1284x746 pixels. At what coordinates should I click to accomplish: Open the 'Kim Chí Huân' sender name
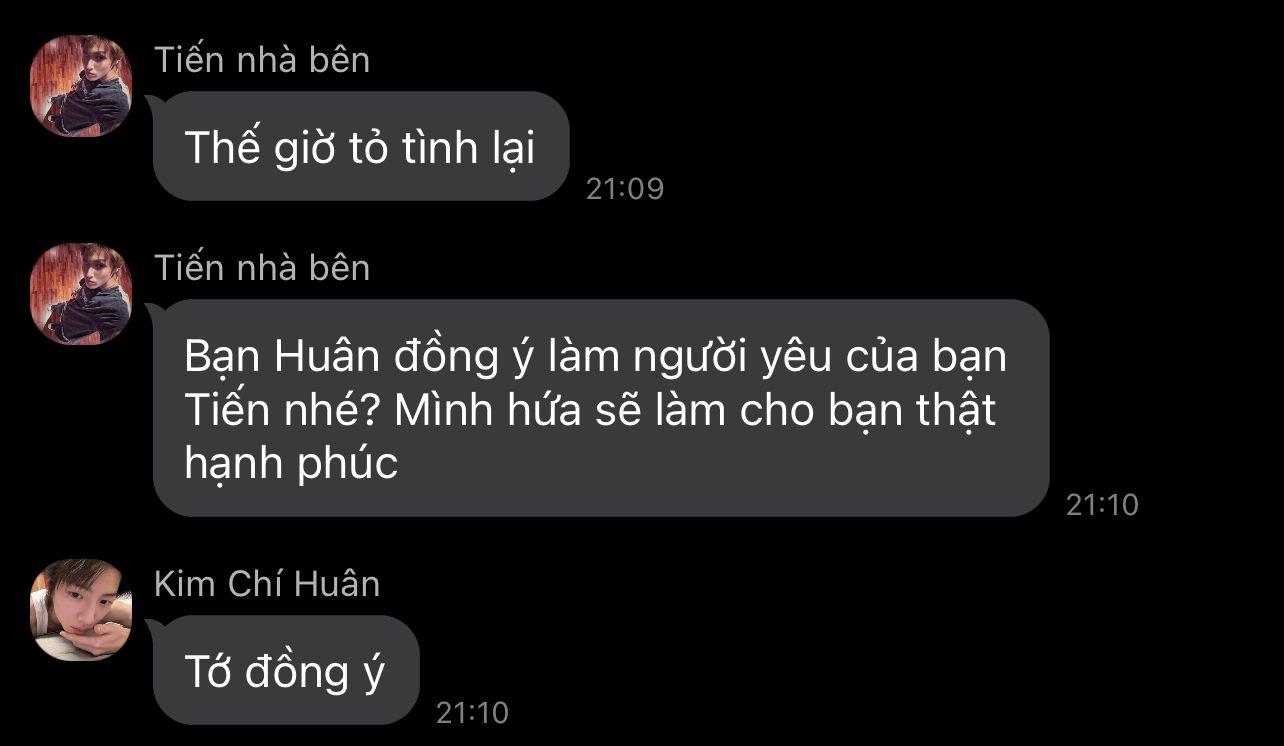click(x=267, y=584)
